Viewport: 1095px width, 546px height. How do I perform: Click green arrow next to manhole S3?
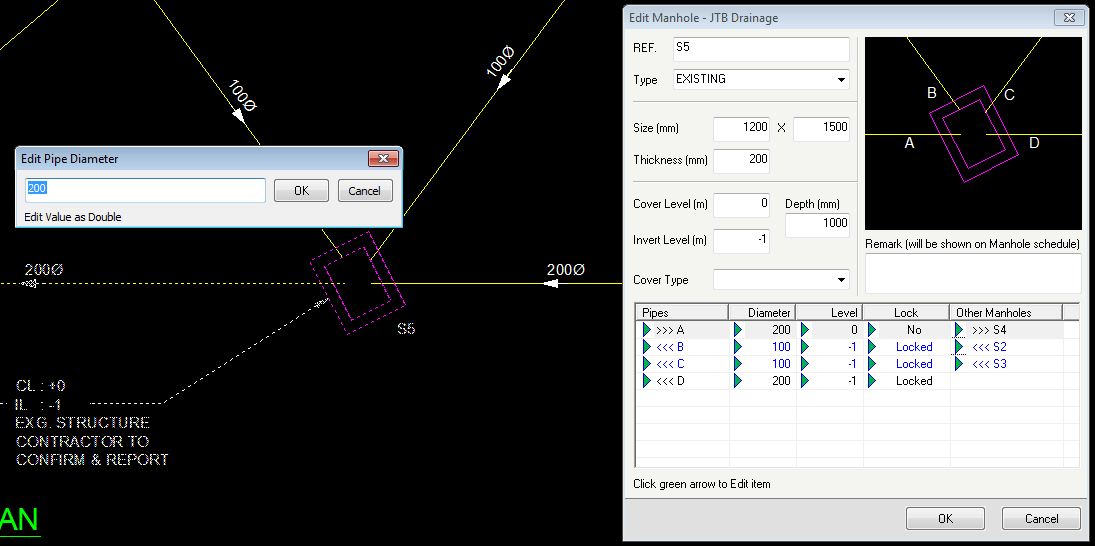(960, 364)
